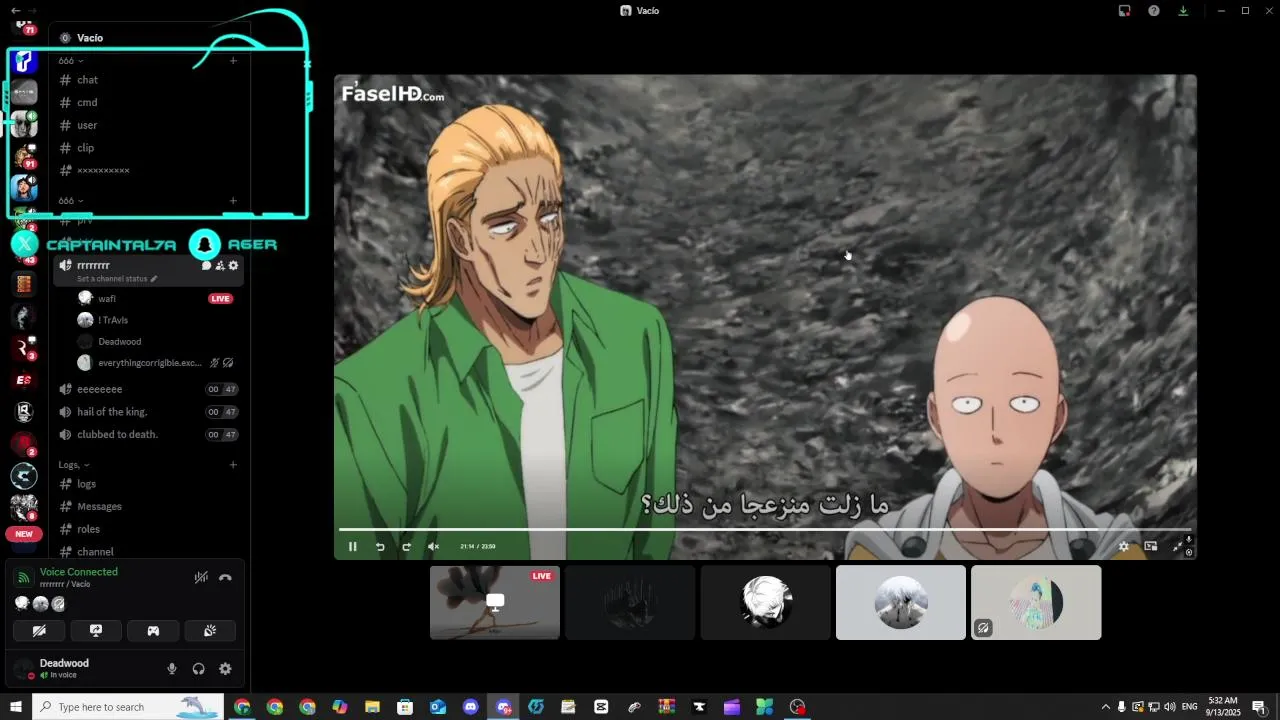Collapse the Logs category
The width and height of the screenshot is (1280, 720).
click(73, 465)
